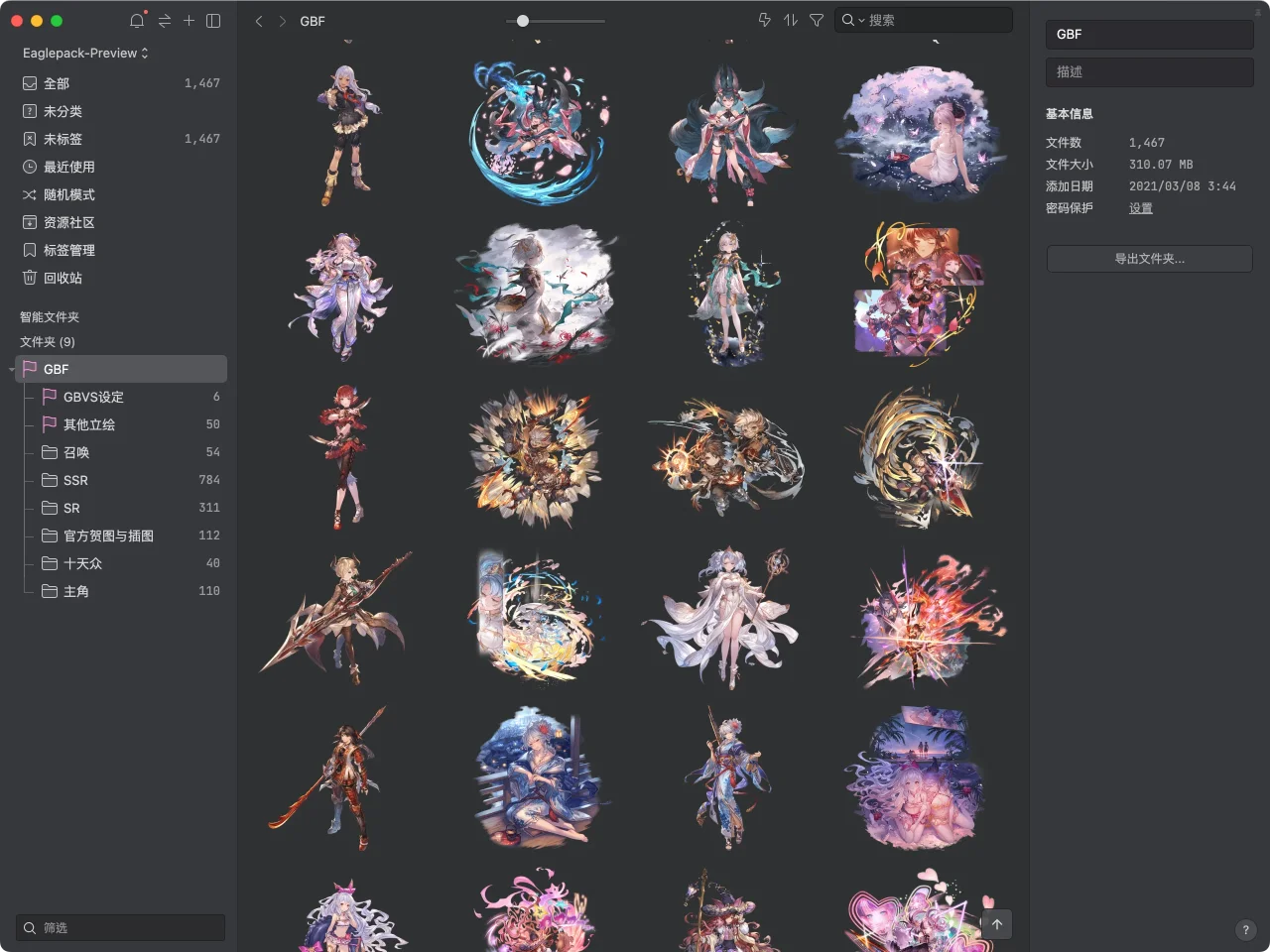This screenshot has width=1270, height=952.
Task: Open the sort order arrows icon
Action: click(791, 20)
